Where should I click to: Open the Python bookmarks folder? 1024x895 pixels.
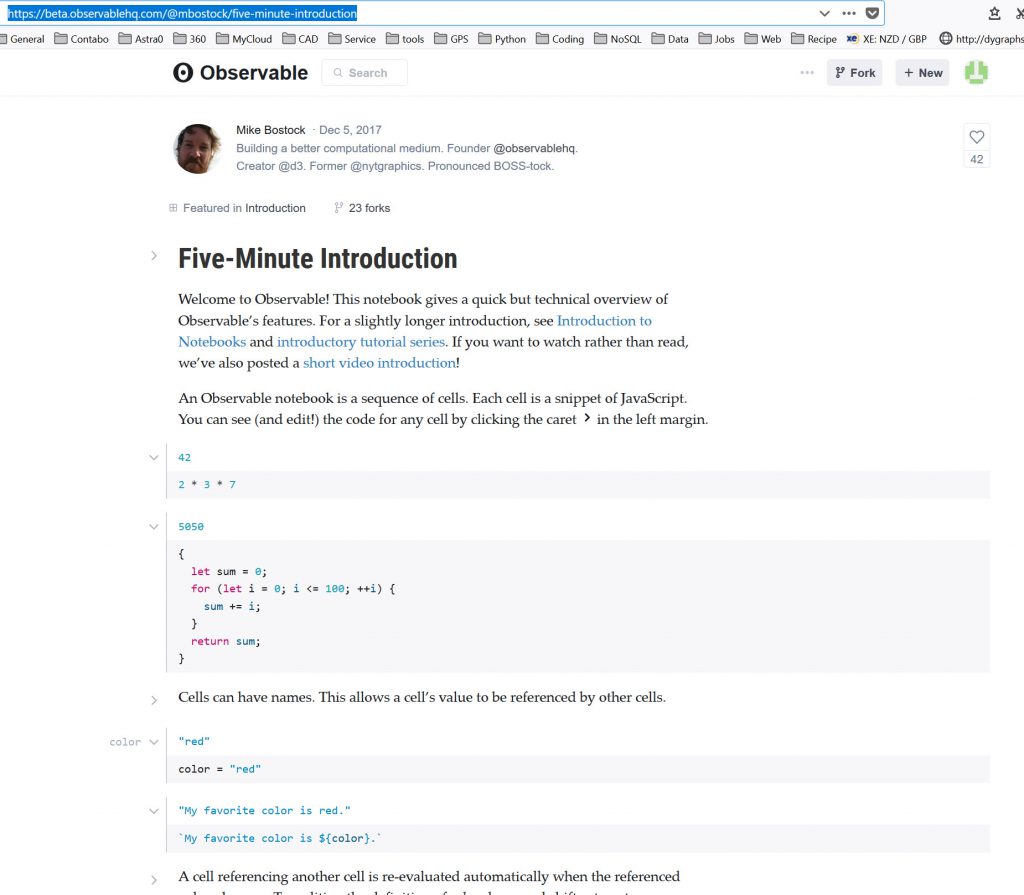(501, 39)
